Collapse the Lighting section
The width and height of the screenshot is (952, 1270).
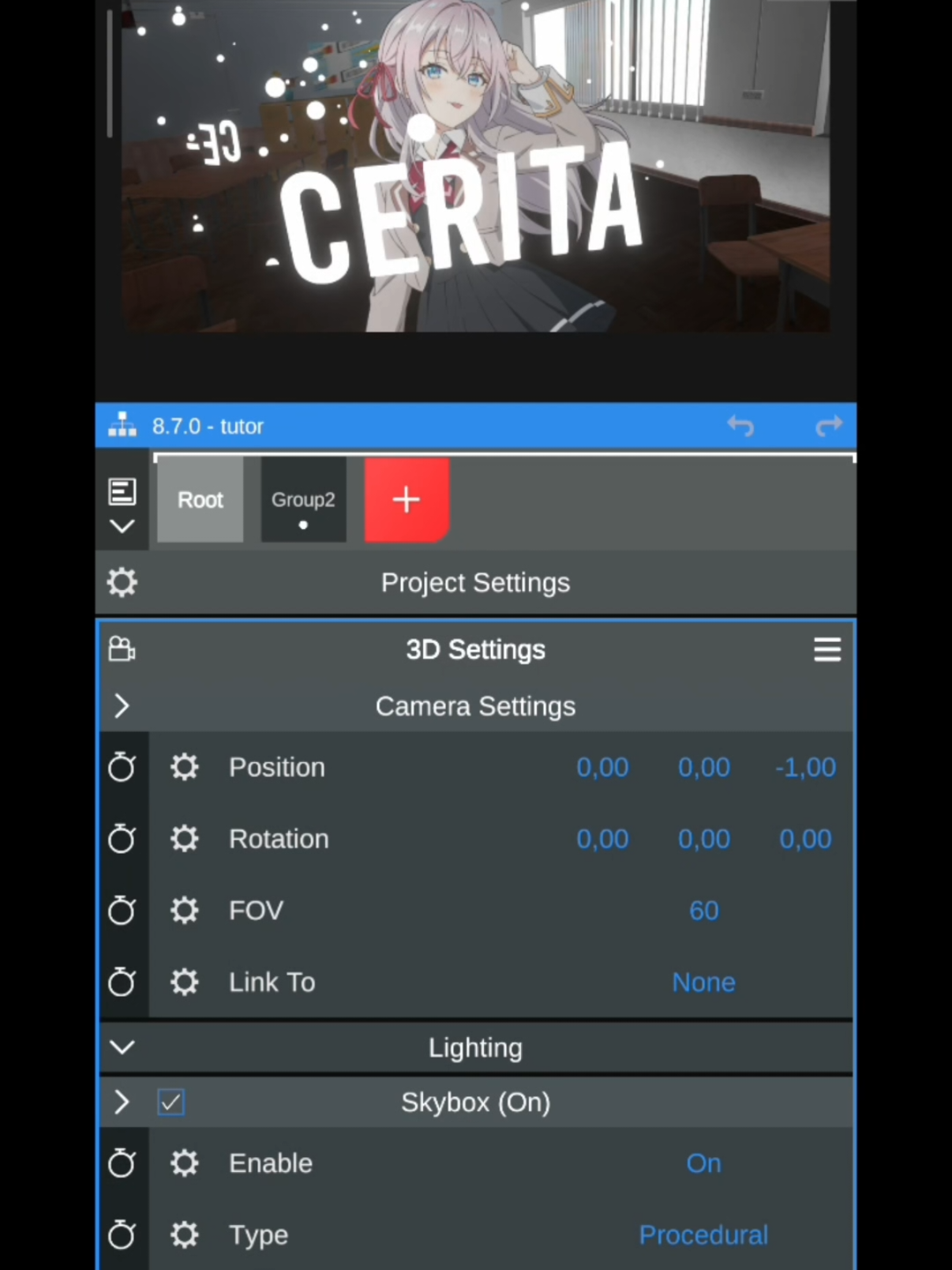pos(122,1047)
